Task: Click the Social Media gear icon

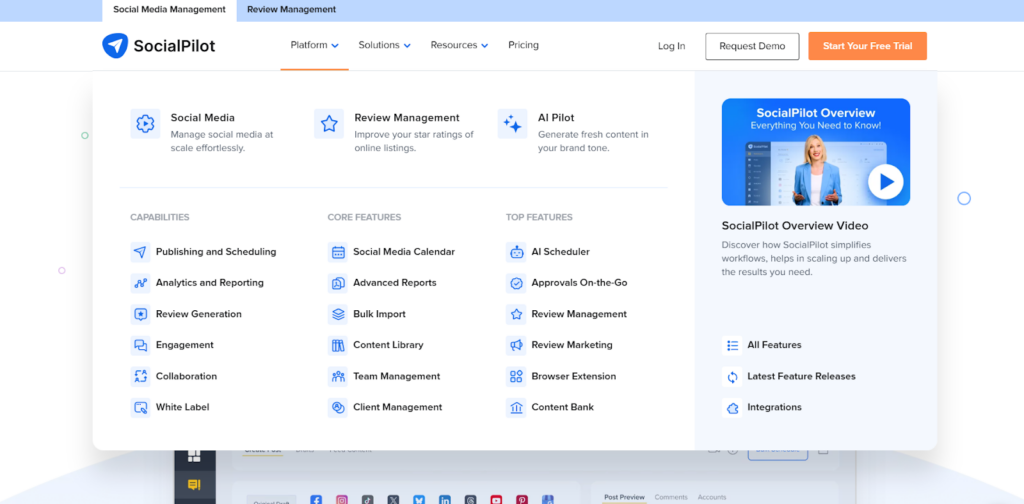Action: coord(145,123)
